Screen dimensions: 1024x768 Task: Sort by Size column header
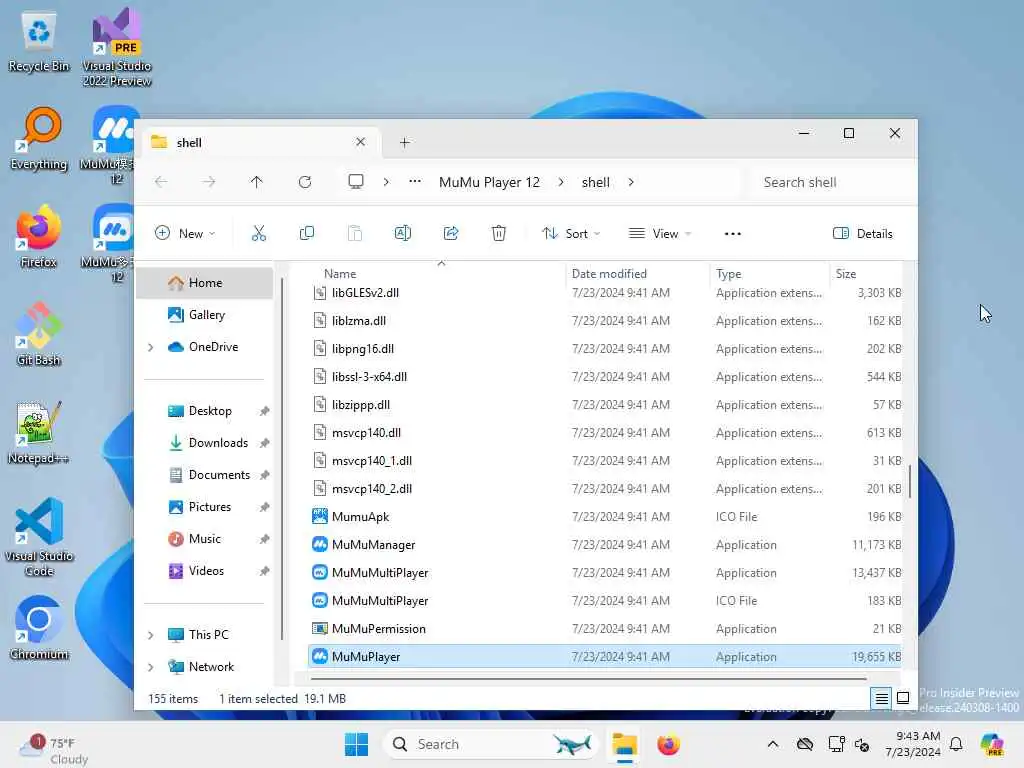pos(846,274)
